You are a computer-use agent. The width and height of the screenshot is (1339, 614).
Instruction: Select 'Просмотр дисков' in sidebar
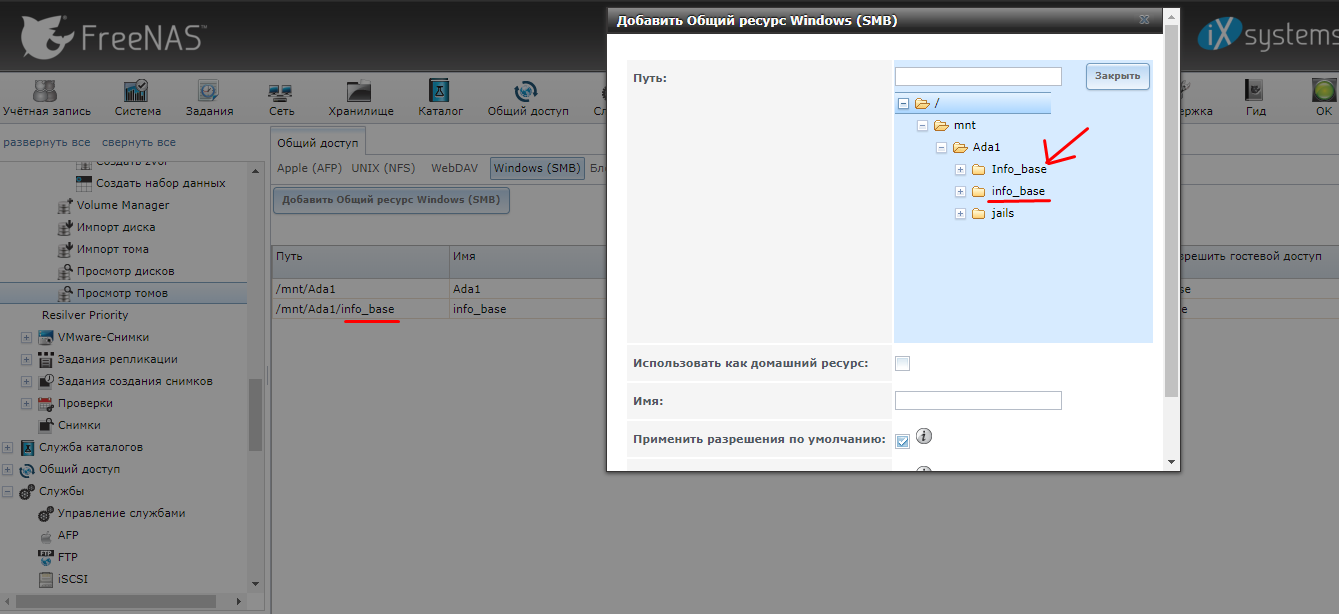[126, 271]
